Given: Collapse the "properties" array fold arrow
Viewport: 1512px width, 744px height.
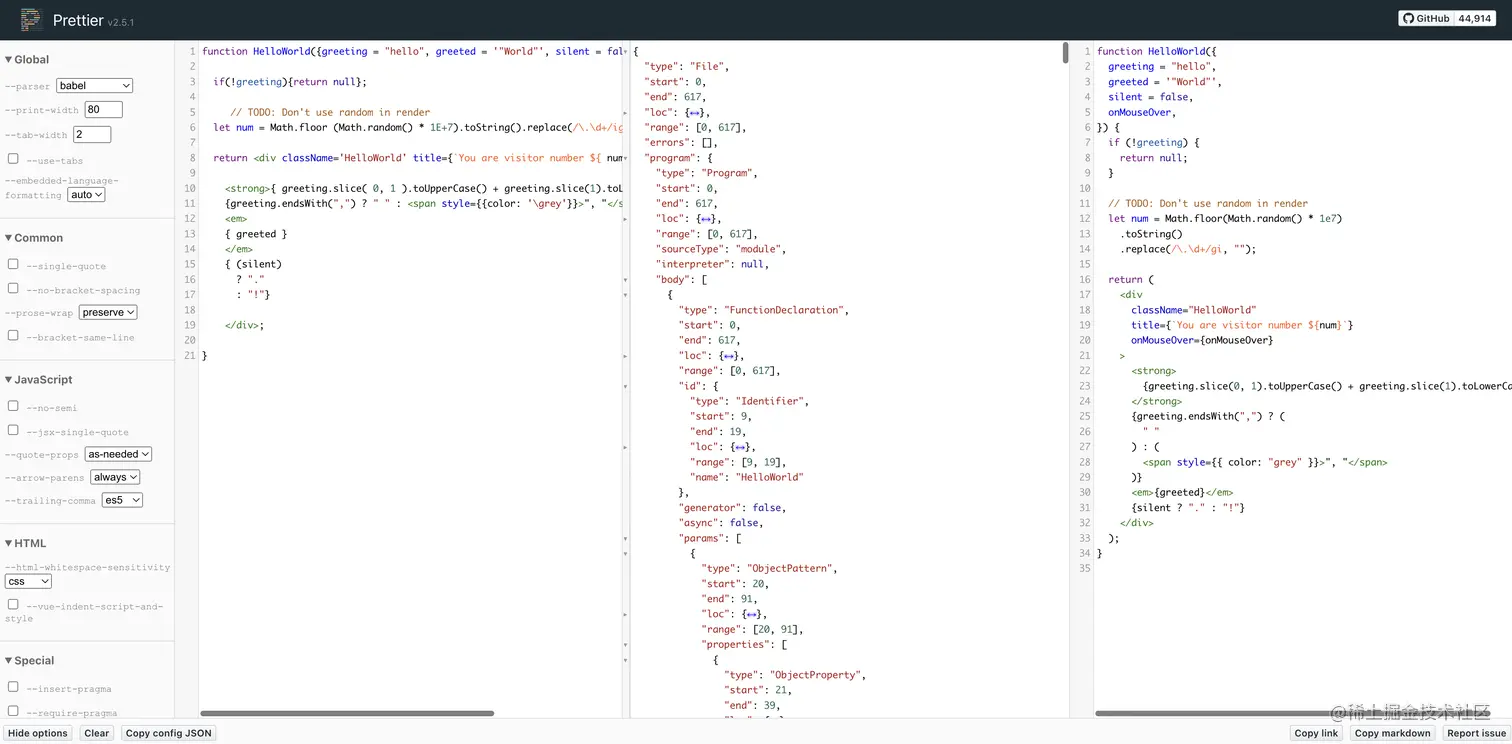Looking at the screenshot, I should click(626, 645).
